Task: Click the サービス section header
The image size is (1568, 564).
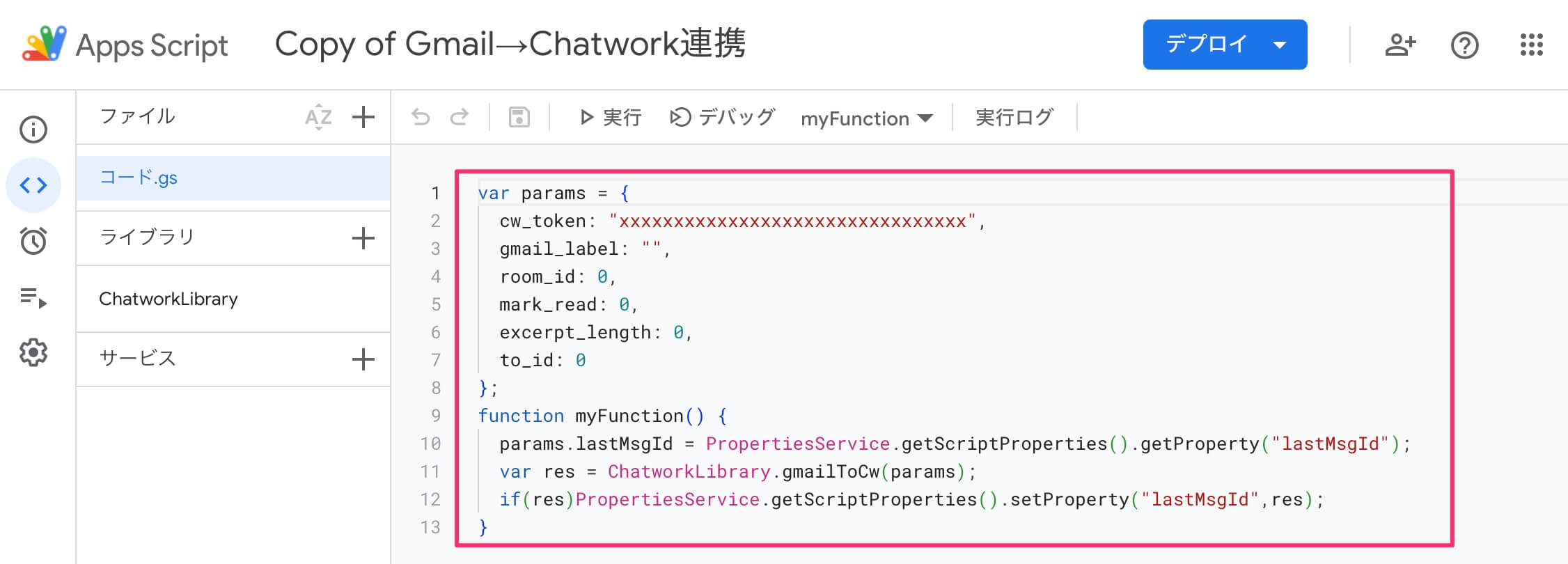Action: tap(137, 359)
